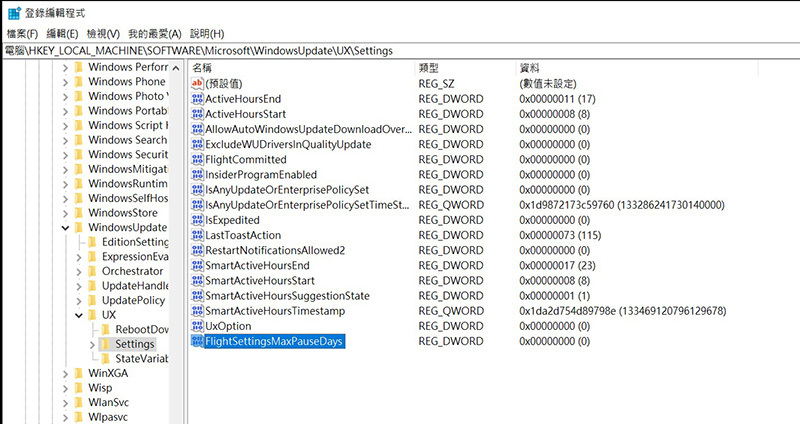
Task: Click the 0x00000073 (115) data cell
Action: click(x=560, y=235)
